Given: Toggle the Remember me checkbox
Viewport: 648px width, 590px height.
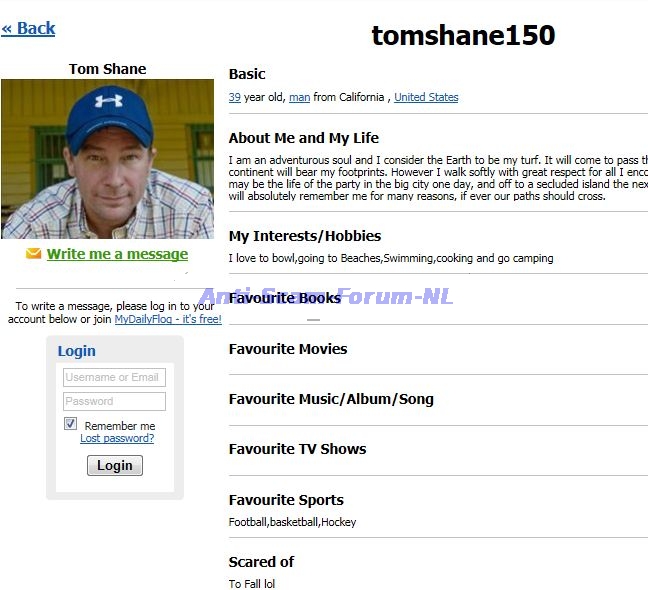Looking at the screenshot, I should pos(71,424).
